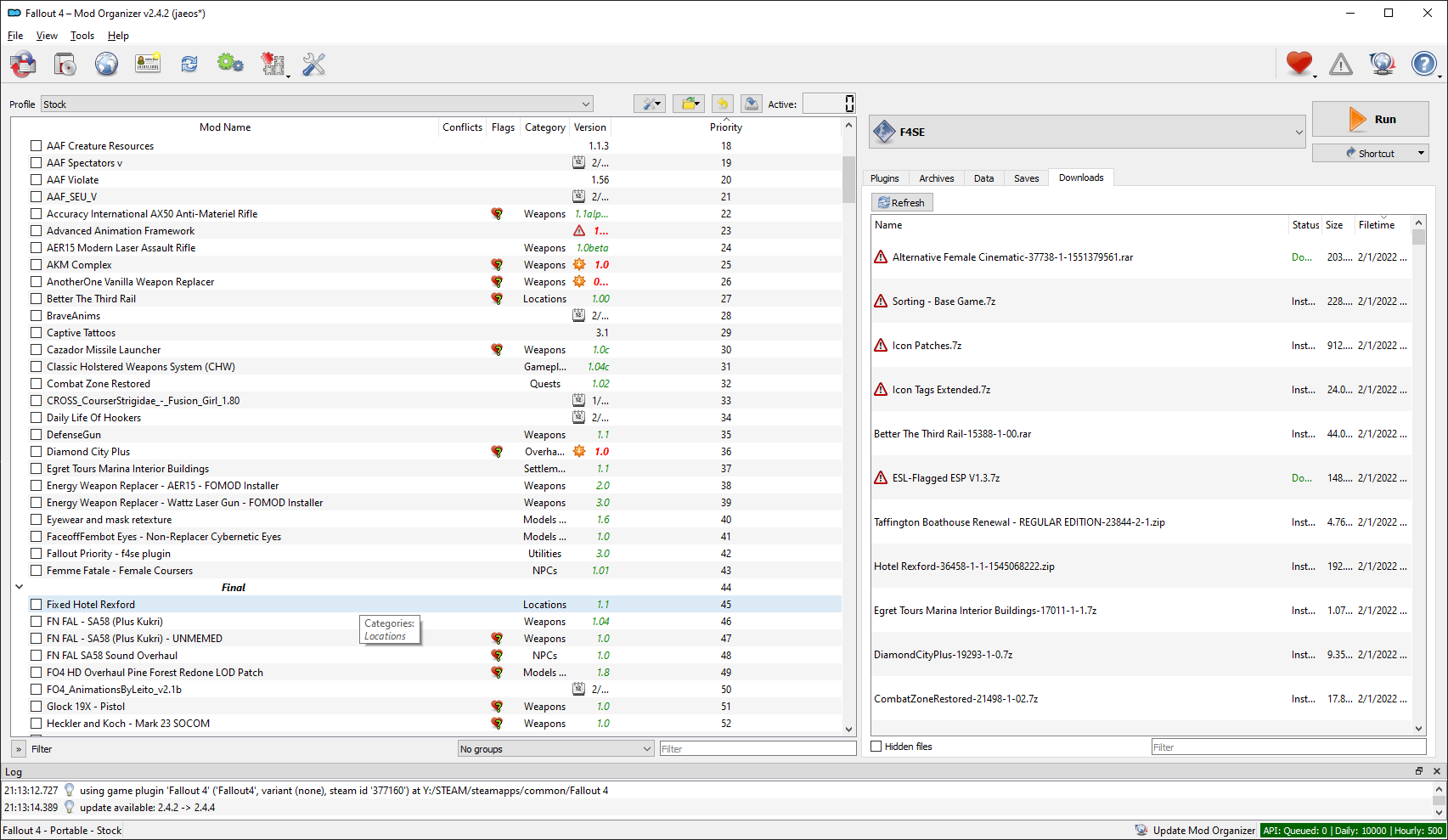
Task: Enable the AAF Creature Resources mod checkbox
Action: coord(36,146)
